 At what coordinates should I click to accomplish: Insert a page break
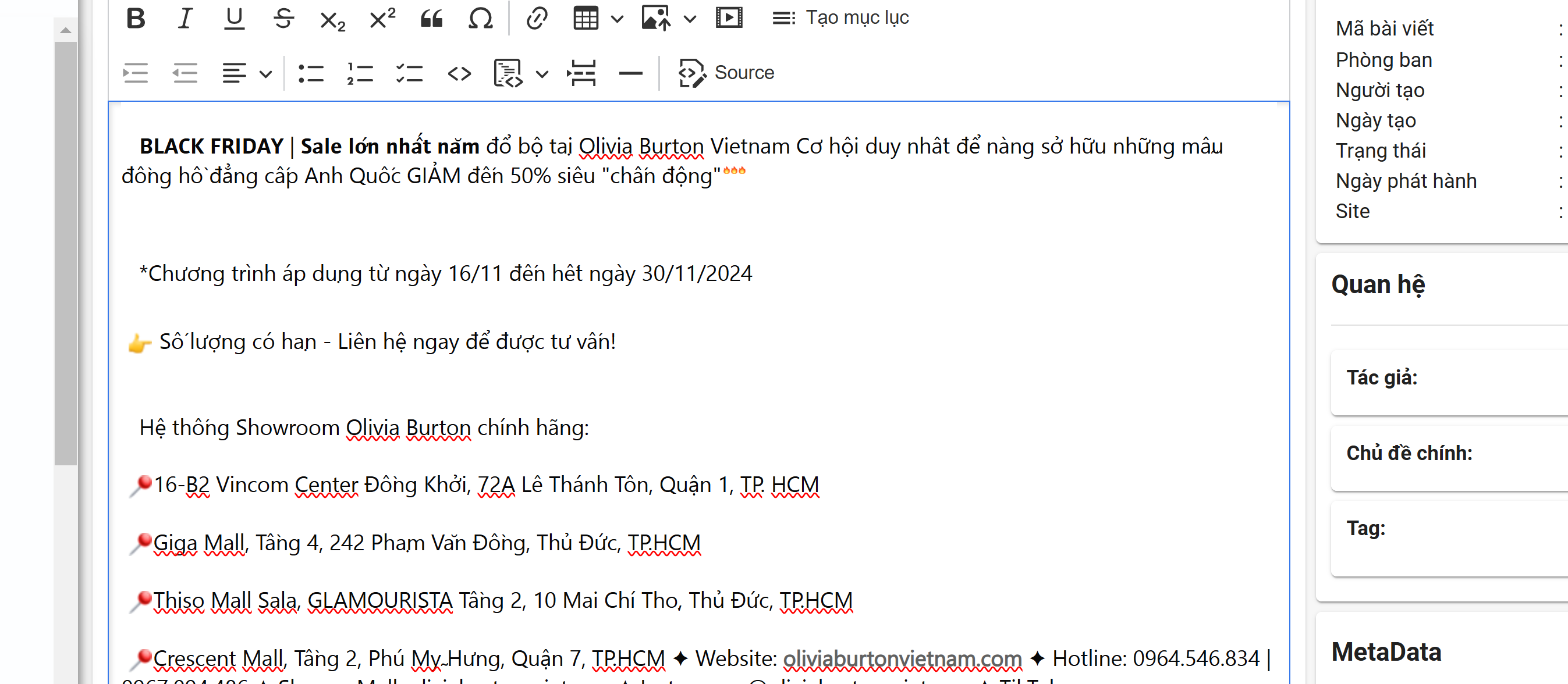pos(582,73)
